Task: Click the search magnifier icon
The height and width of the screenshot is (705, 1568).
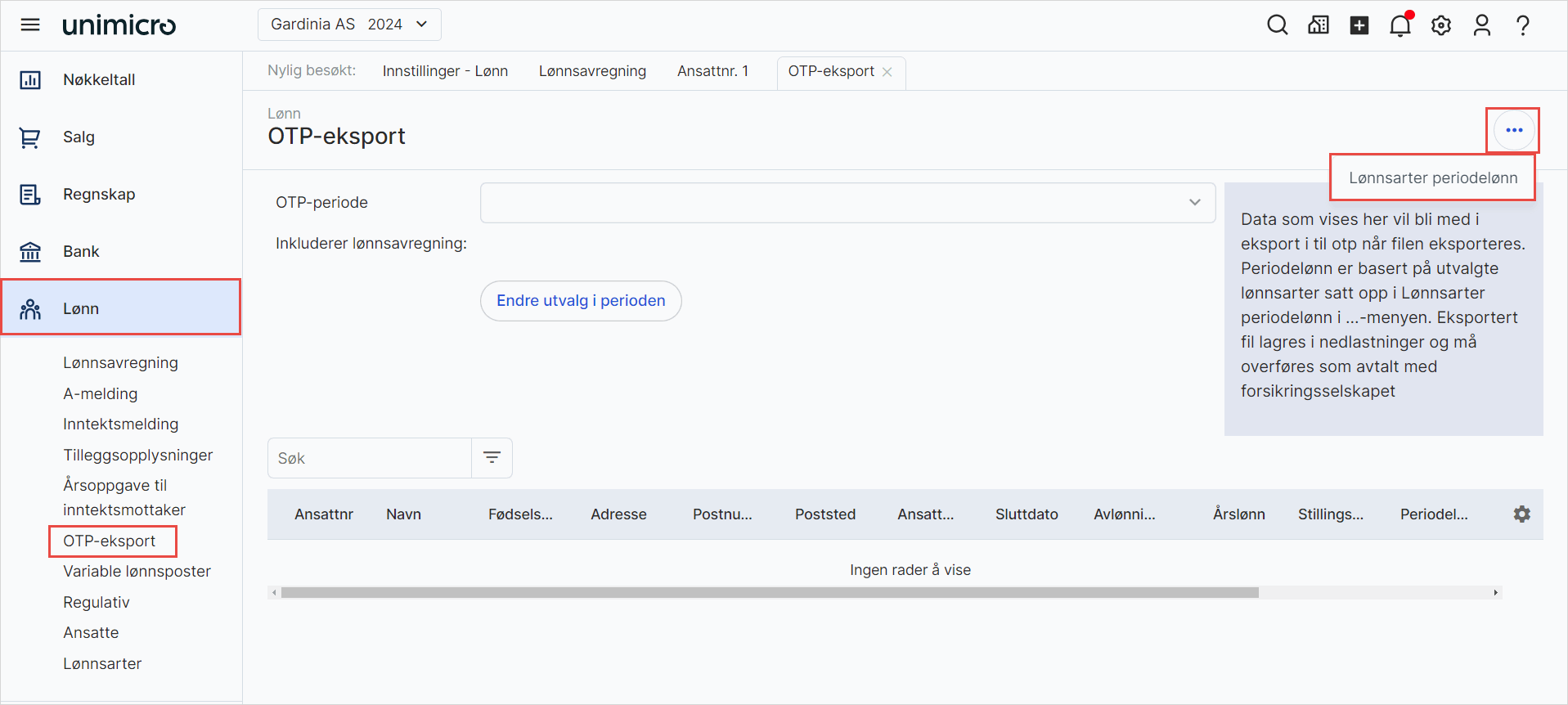Action: tap(1277, 25)
